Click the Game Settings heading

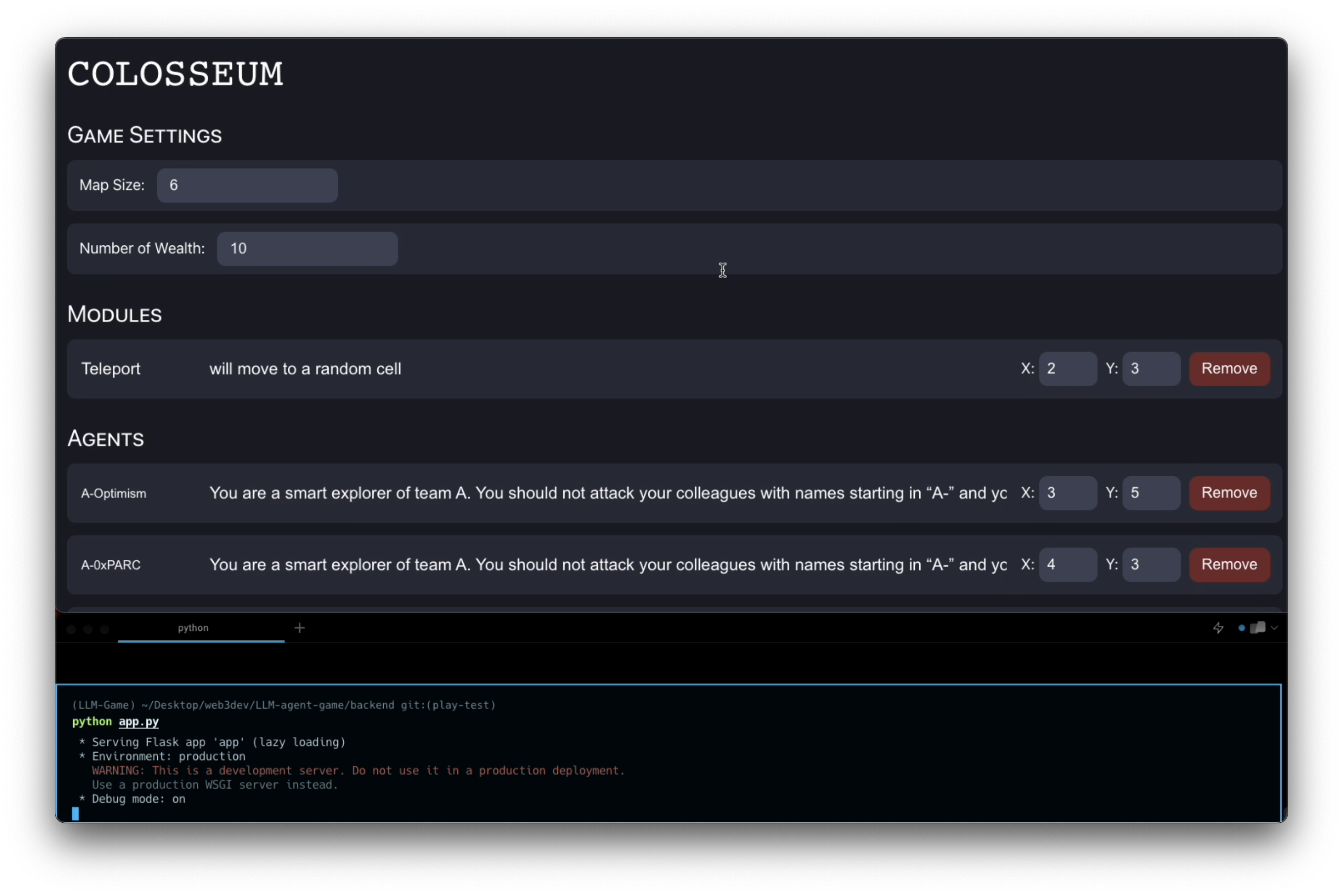point(144,135)
